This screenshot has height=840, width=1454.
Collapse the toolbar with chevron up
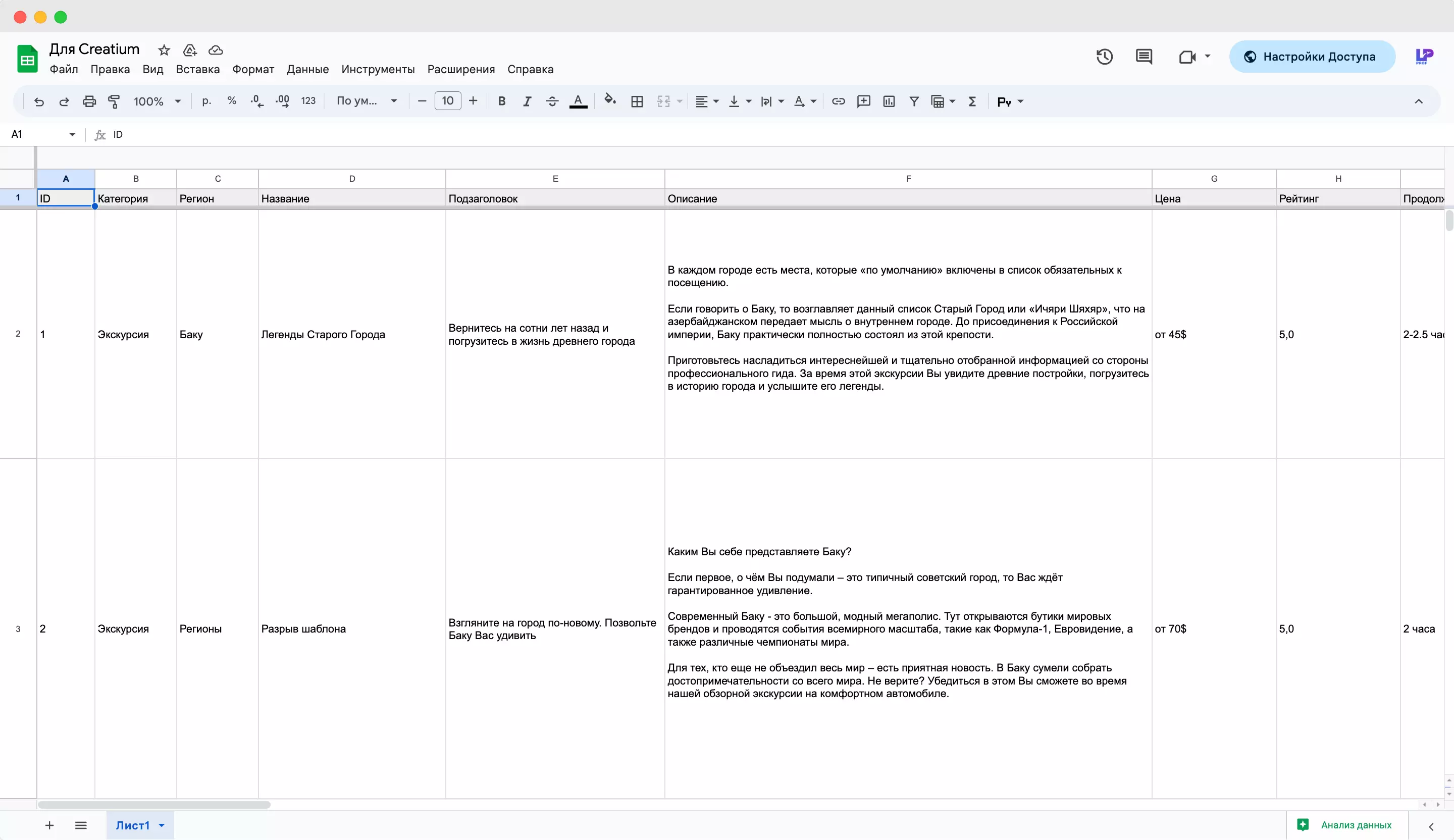tap(1418, 101)
